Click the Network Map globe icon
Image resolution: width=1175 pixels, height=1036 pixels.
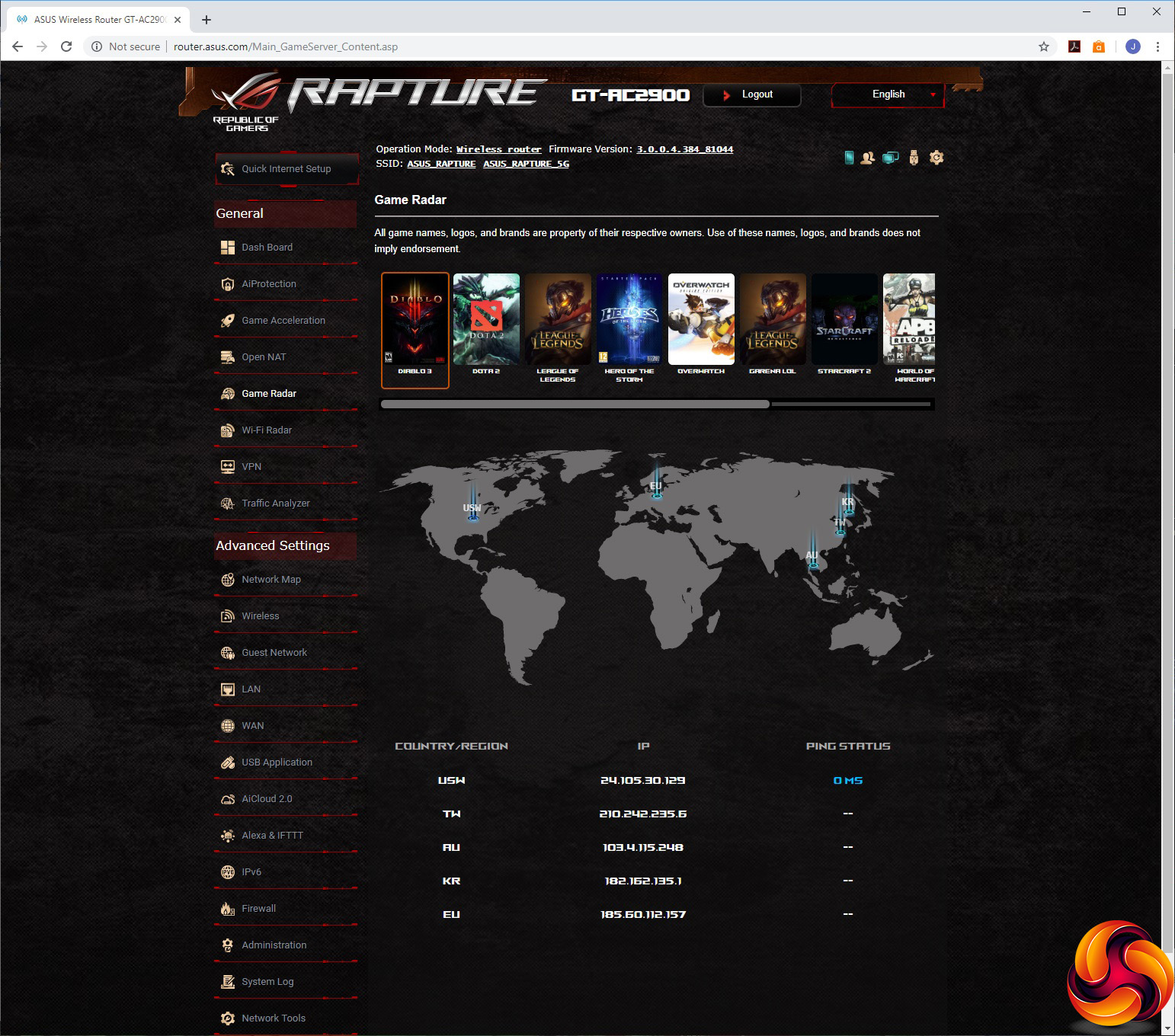tap(227, 580)
